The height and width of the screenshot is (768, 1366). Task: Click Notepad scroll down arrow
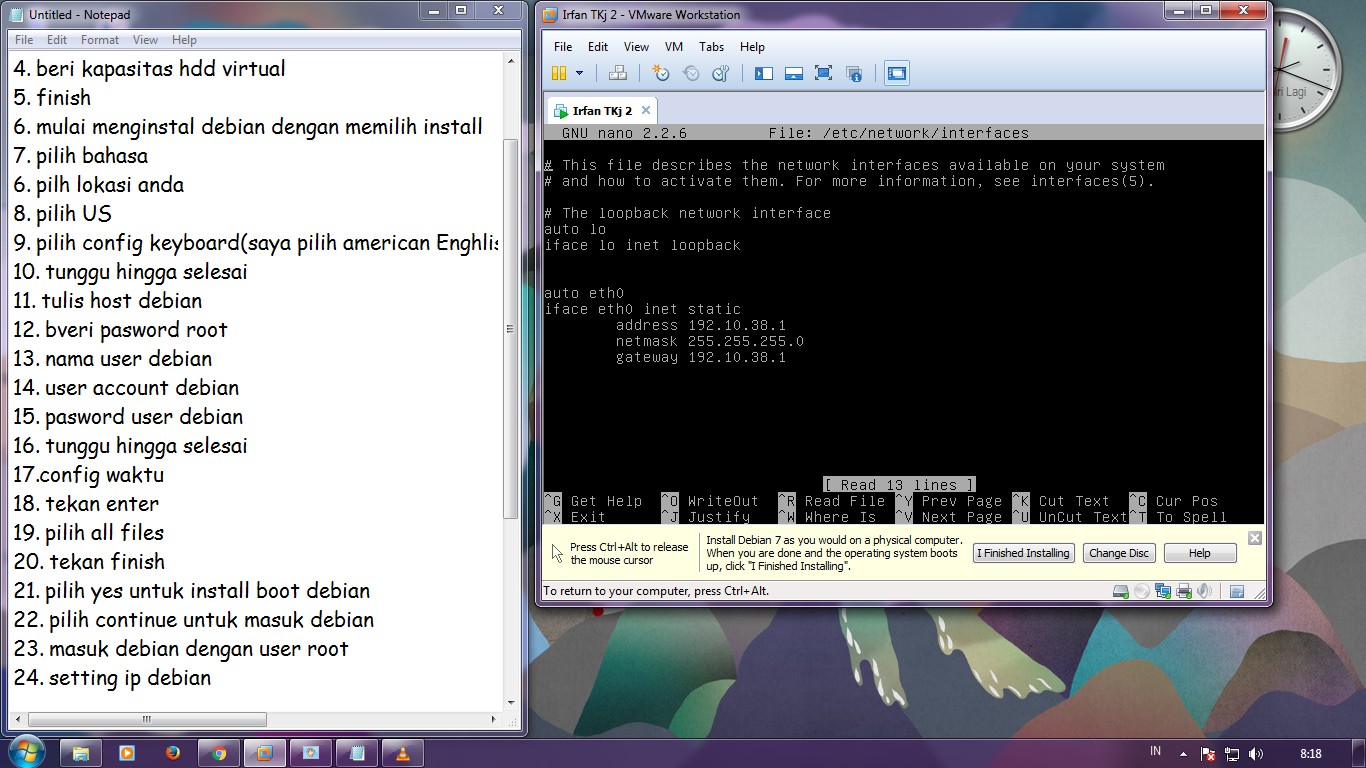[511, 702]
